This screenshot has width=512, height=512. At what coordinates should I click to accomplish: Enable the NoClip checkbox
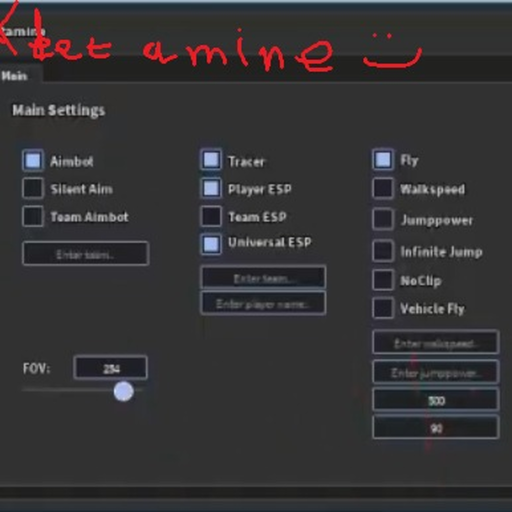tap(383, 280)
